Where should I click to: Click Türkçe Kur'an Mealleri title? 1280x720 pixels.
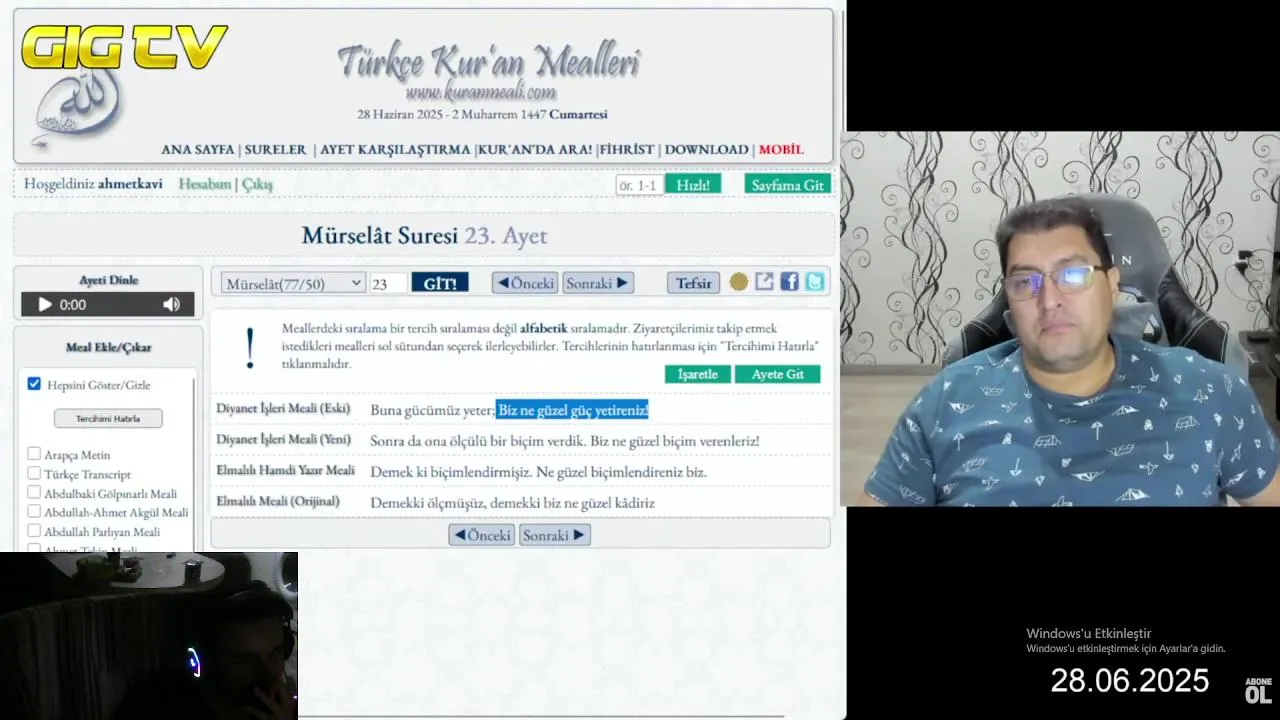point(489,62)
